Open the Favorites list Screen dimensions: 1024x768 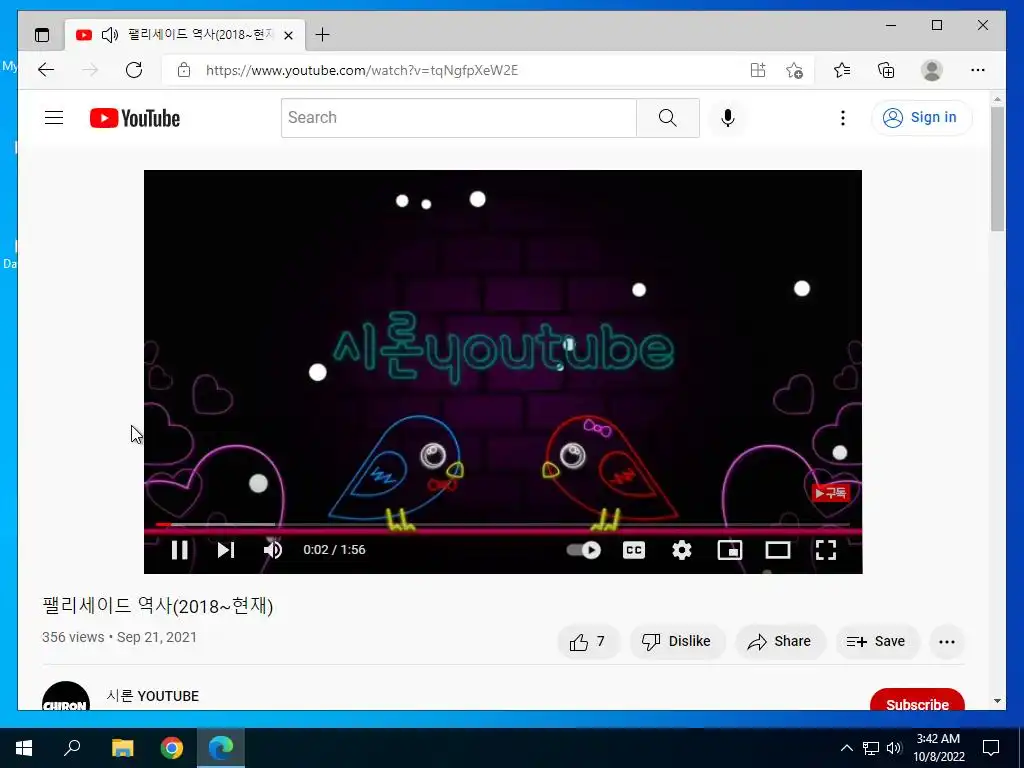(842, 70)
